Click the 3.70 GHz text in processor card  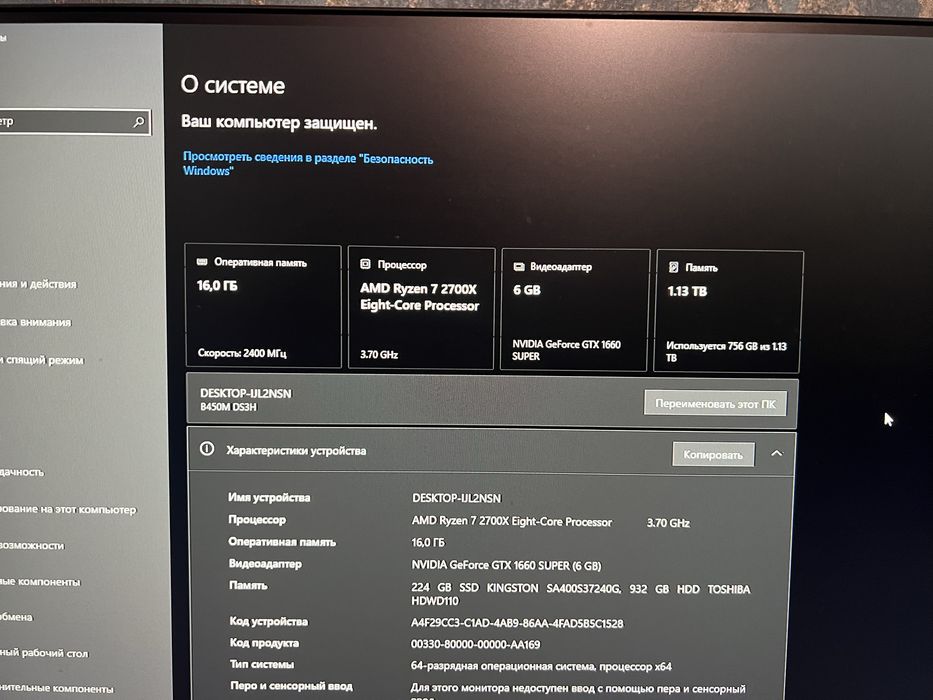(x=379, y=354)
